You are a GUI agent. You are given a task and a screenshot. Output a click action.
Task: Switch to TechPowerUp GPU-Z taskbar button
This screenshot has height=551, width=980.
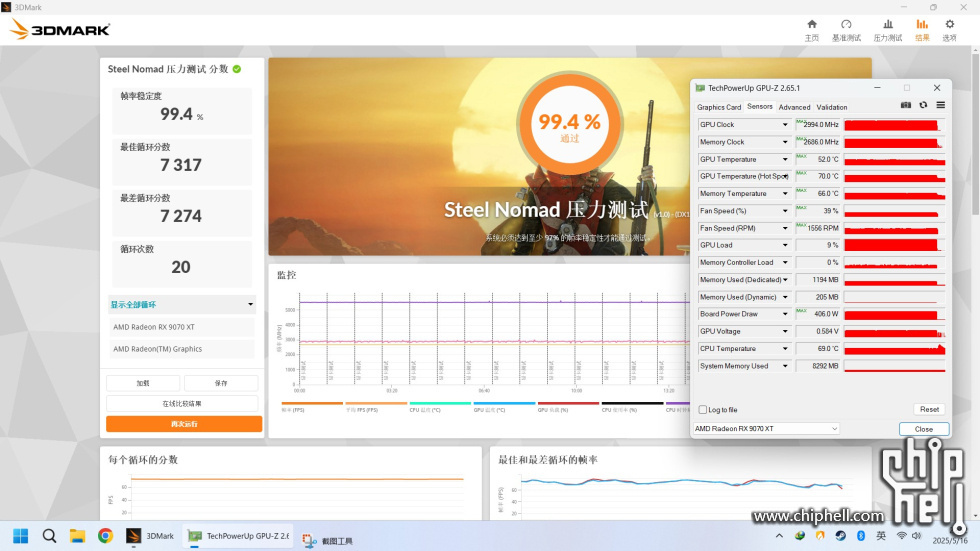pyautogui.click(x=238, y=536)
